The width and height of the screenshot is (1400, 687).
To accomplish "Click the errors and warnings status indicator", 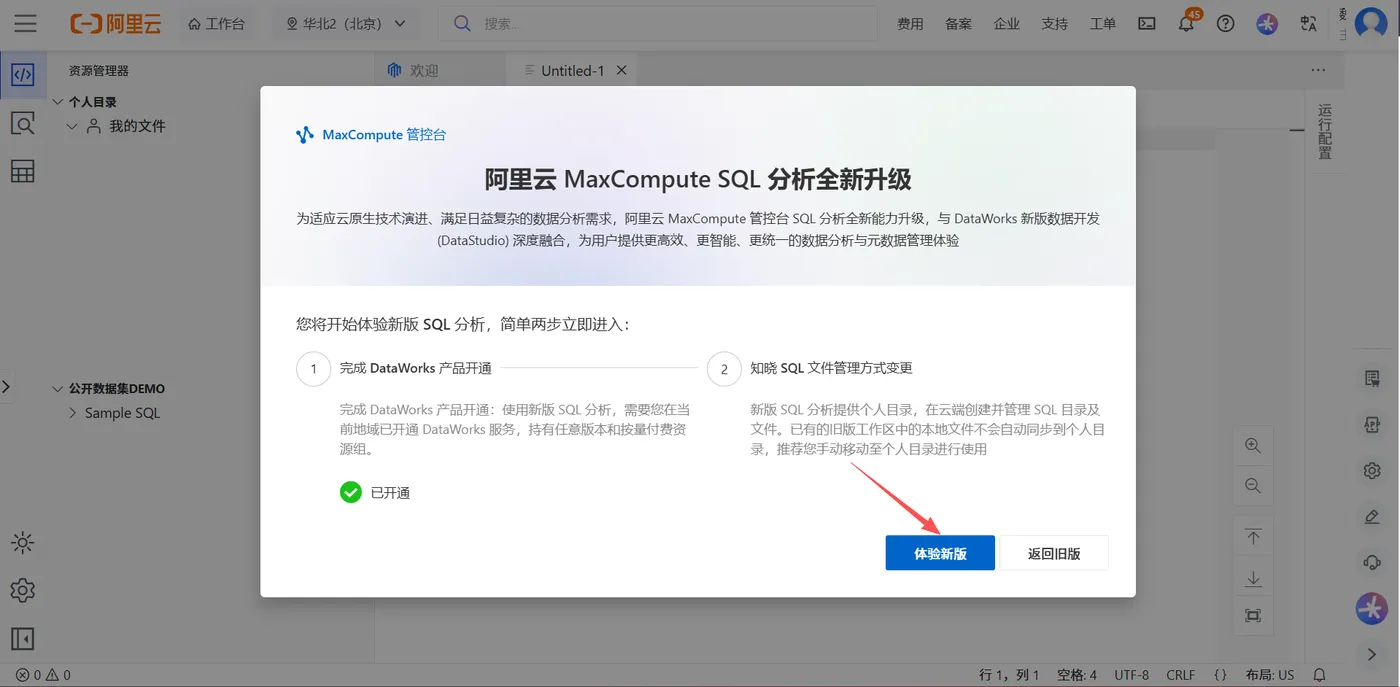I will click(x=43, y=675).
